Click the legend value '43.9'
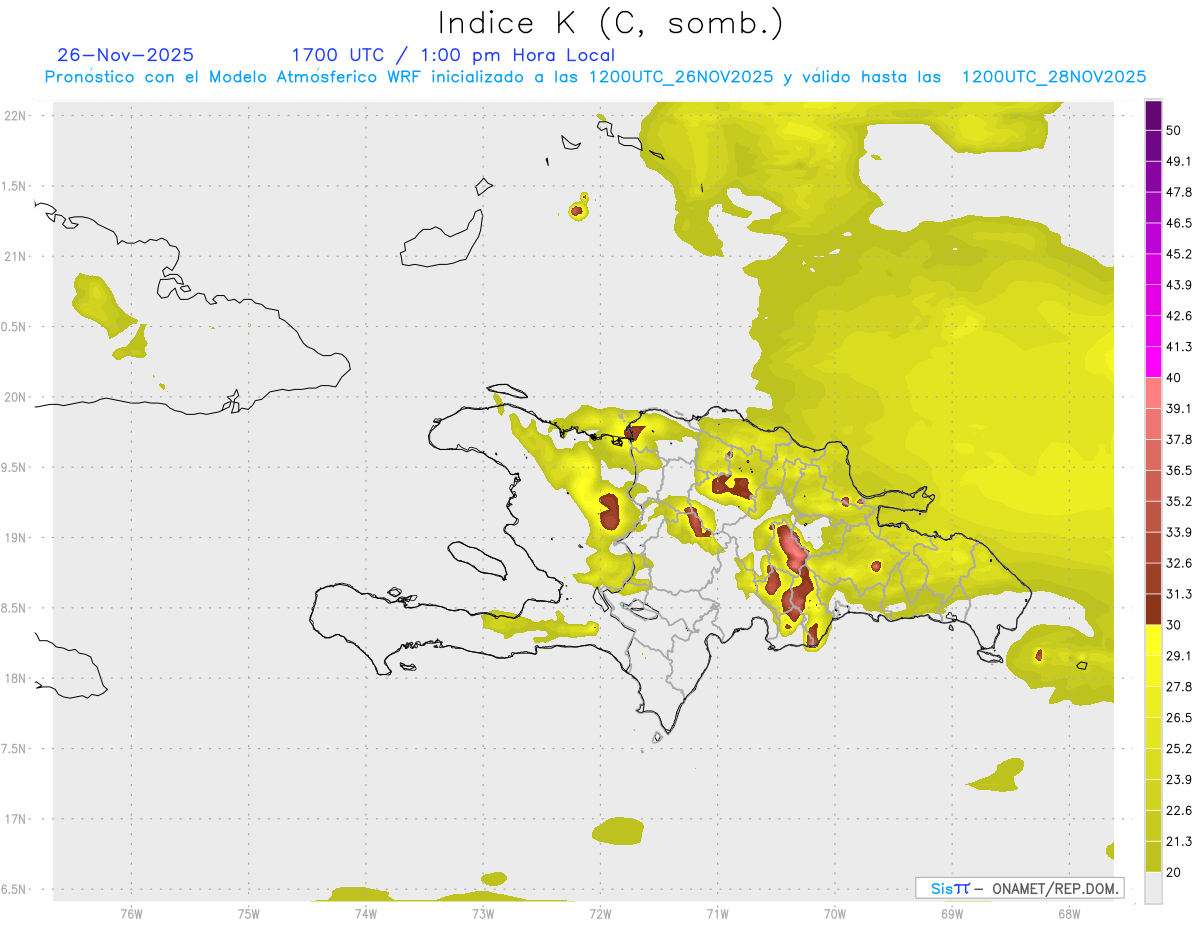 click(1179, 285)
